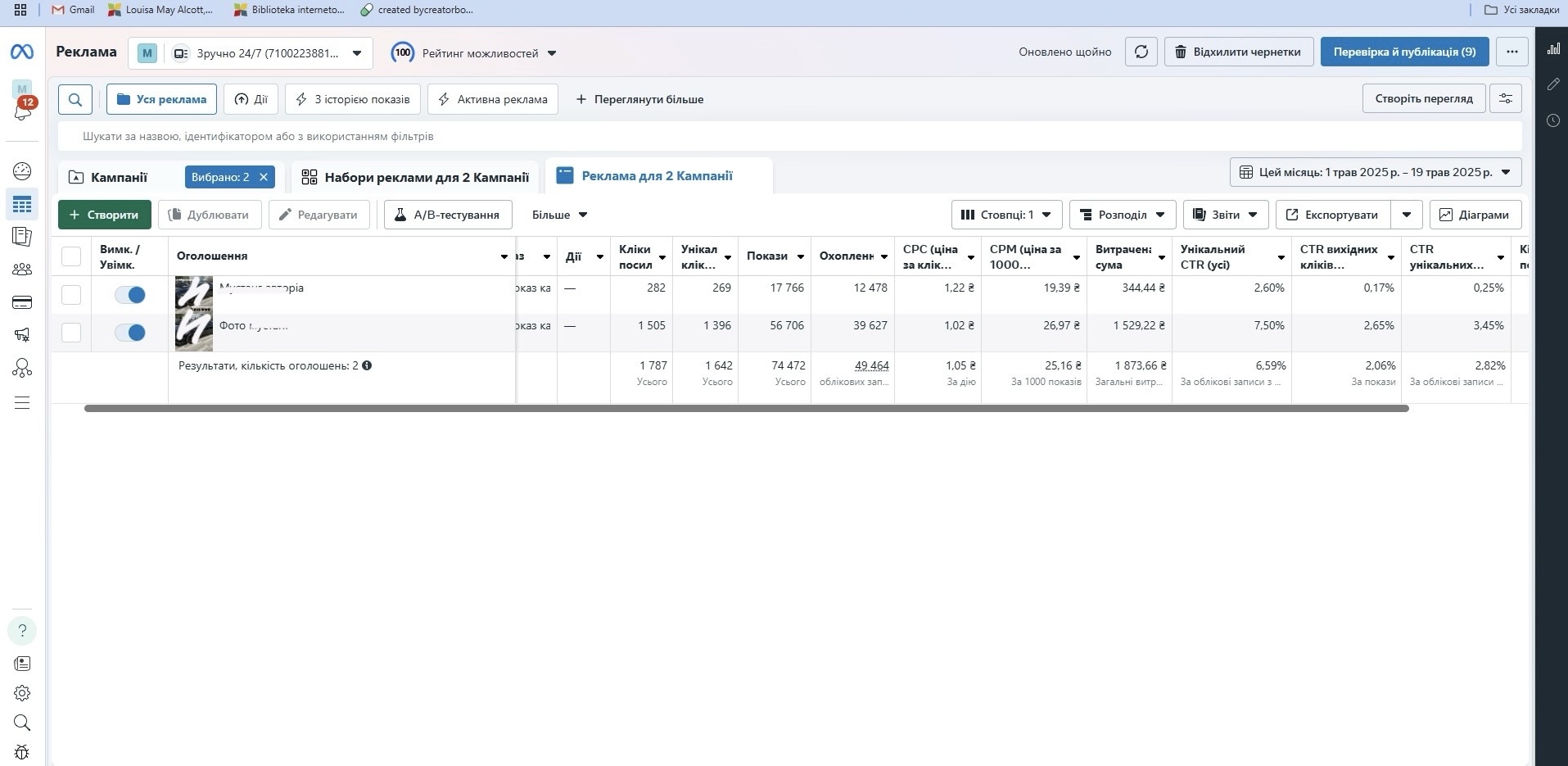Expand Рейтинг можливостей dropdown
Image resolution: width=1568 pixels, height=766 pixels.
coord(475,53)
